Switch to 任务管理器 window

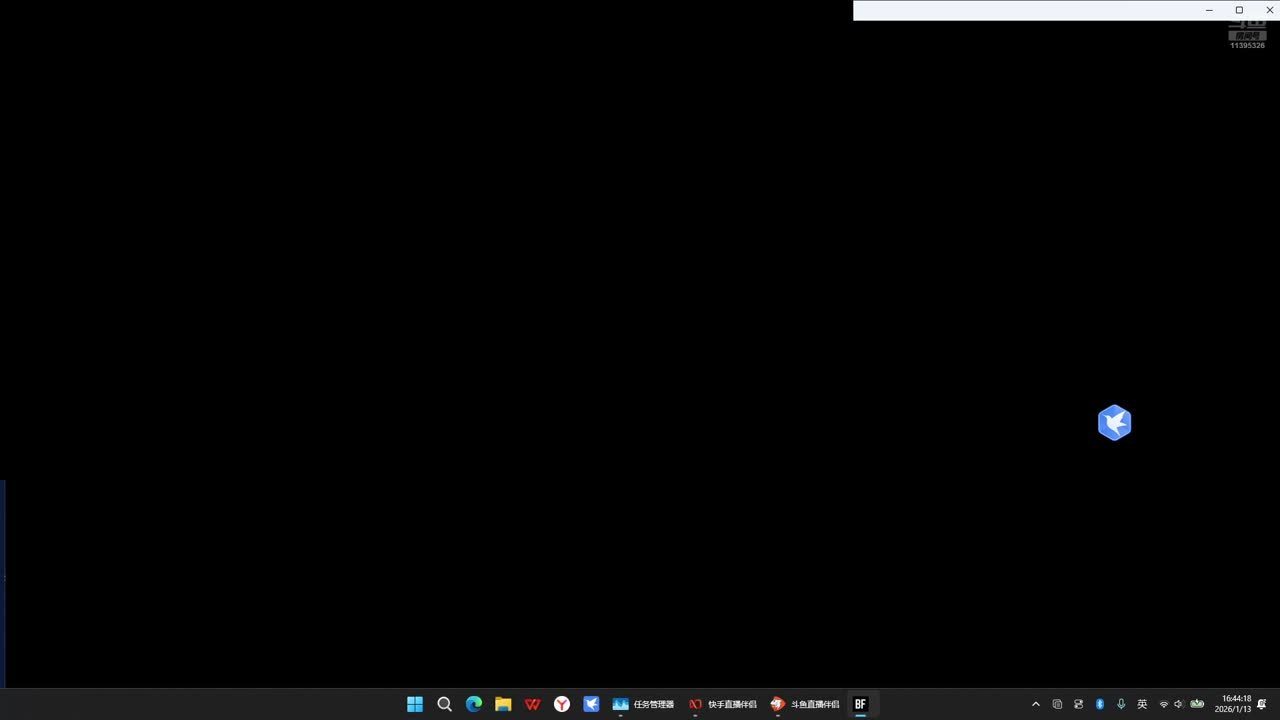tap(643, 704)
